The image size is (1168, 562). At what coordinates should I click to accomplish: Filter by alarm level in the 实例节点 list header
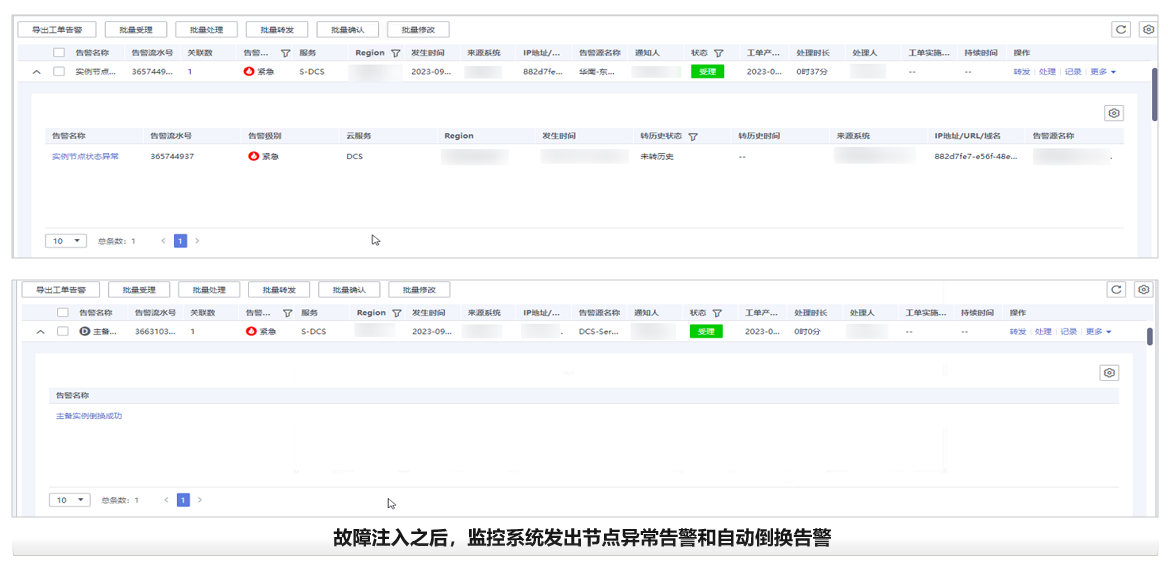click(286, 54)
